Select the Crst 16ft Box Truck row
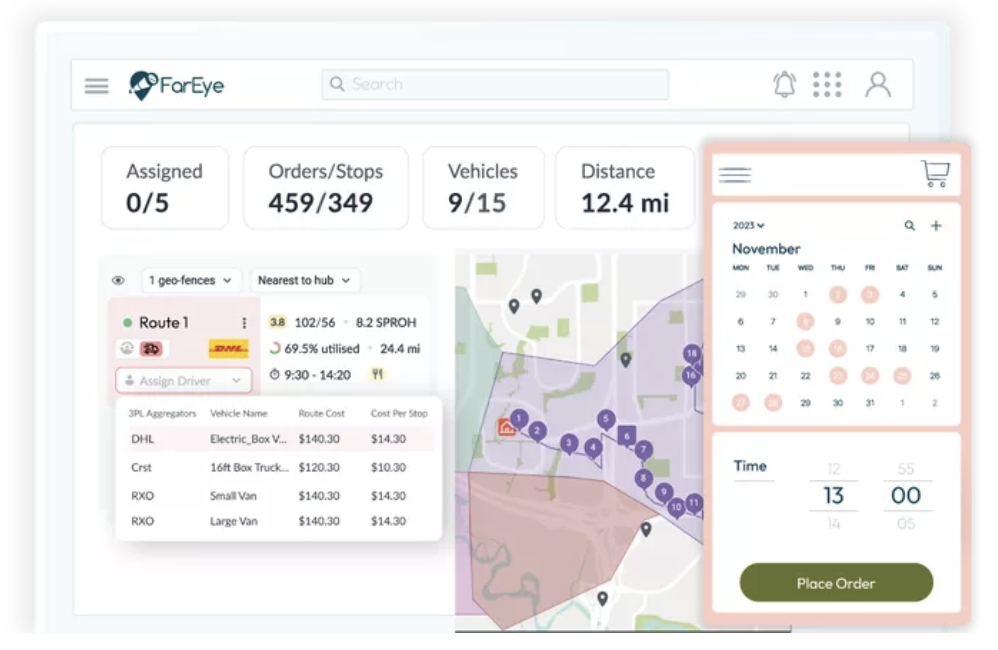 pyautogui.click(x=278, y=467)
